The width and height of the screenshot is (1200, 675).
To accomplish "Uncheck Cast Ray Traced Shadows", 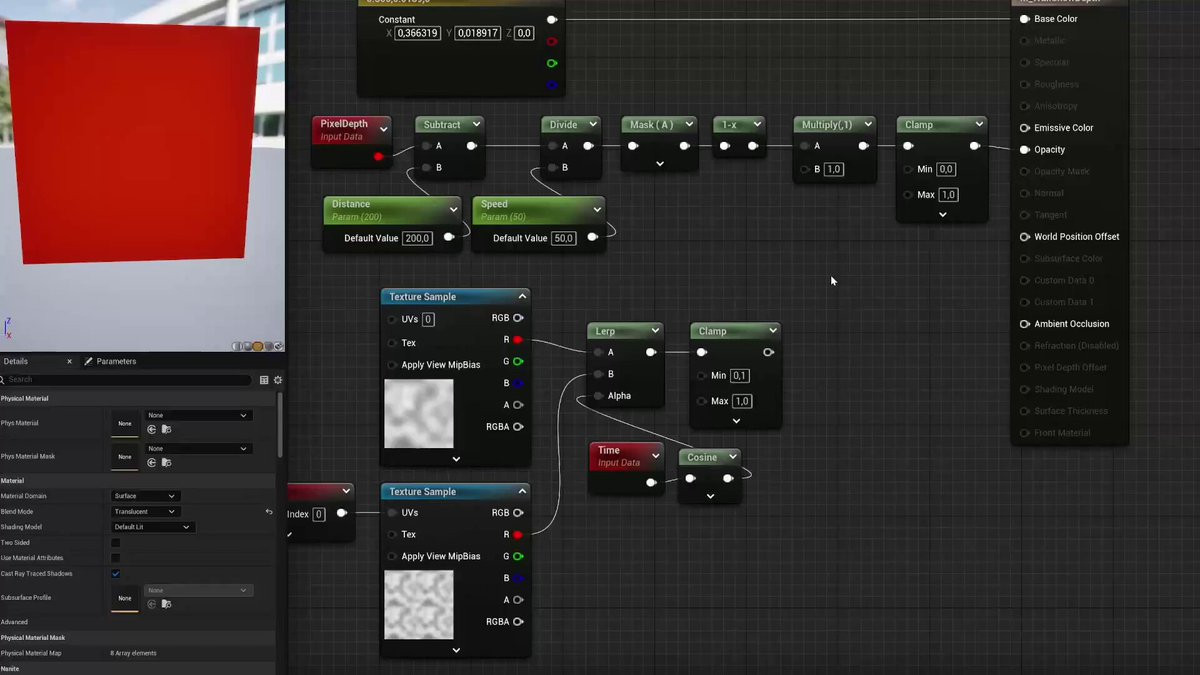I will (115, 574).
